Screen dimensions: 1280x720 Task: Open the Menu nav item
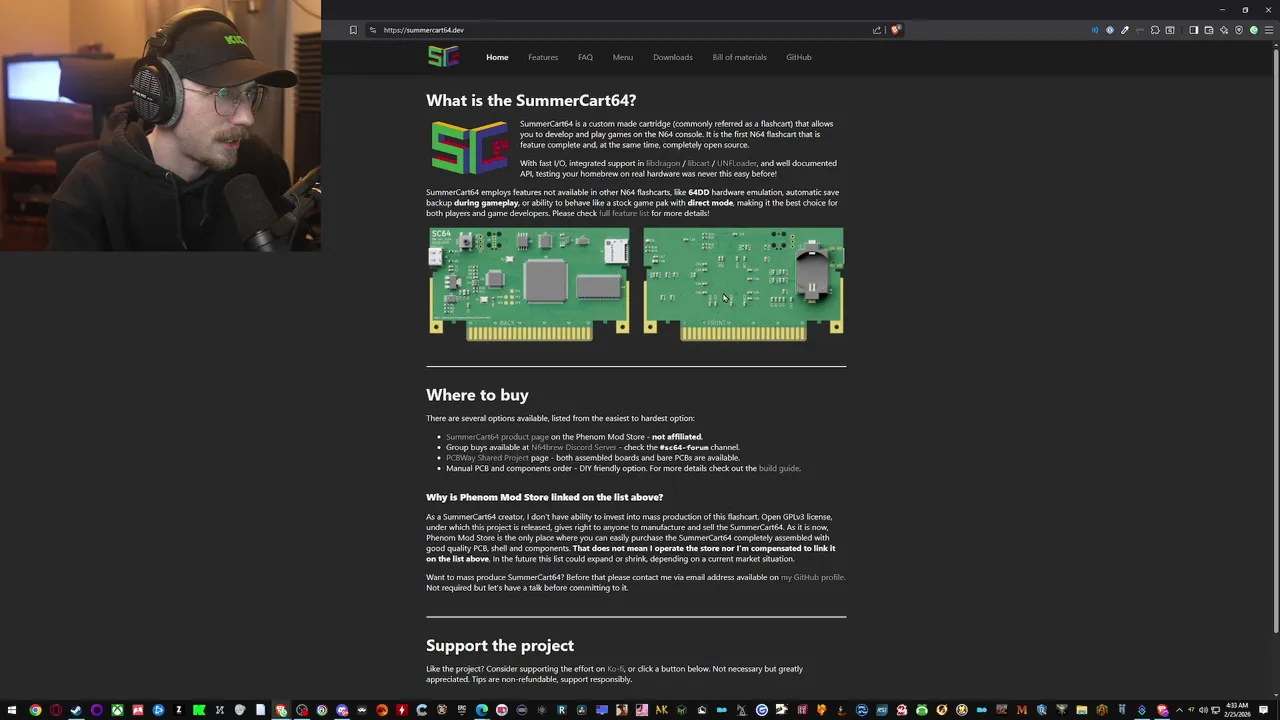[623, 57]
